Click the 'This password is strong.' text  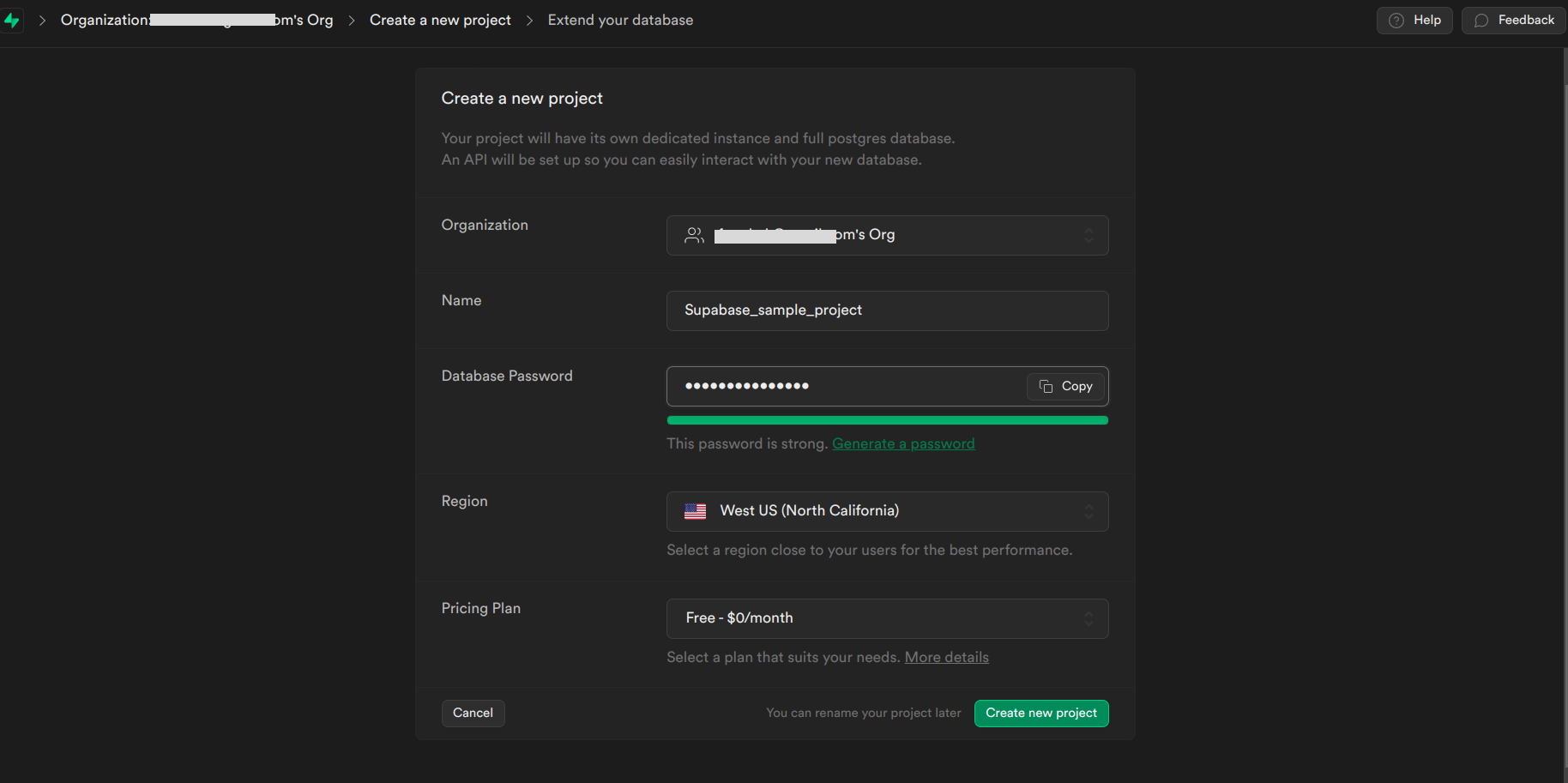(x=747, y=443)
